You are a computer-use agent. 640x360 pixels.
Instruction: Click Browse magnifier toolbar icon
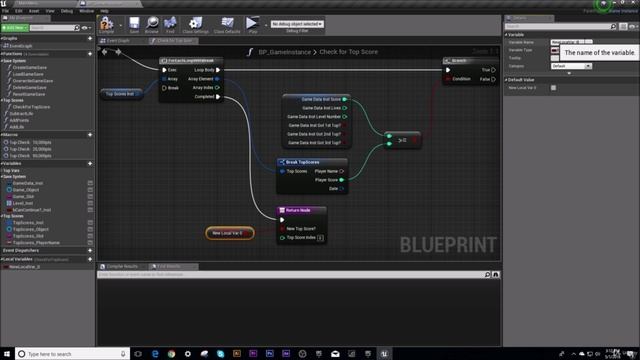click(x=152, y=24)
